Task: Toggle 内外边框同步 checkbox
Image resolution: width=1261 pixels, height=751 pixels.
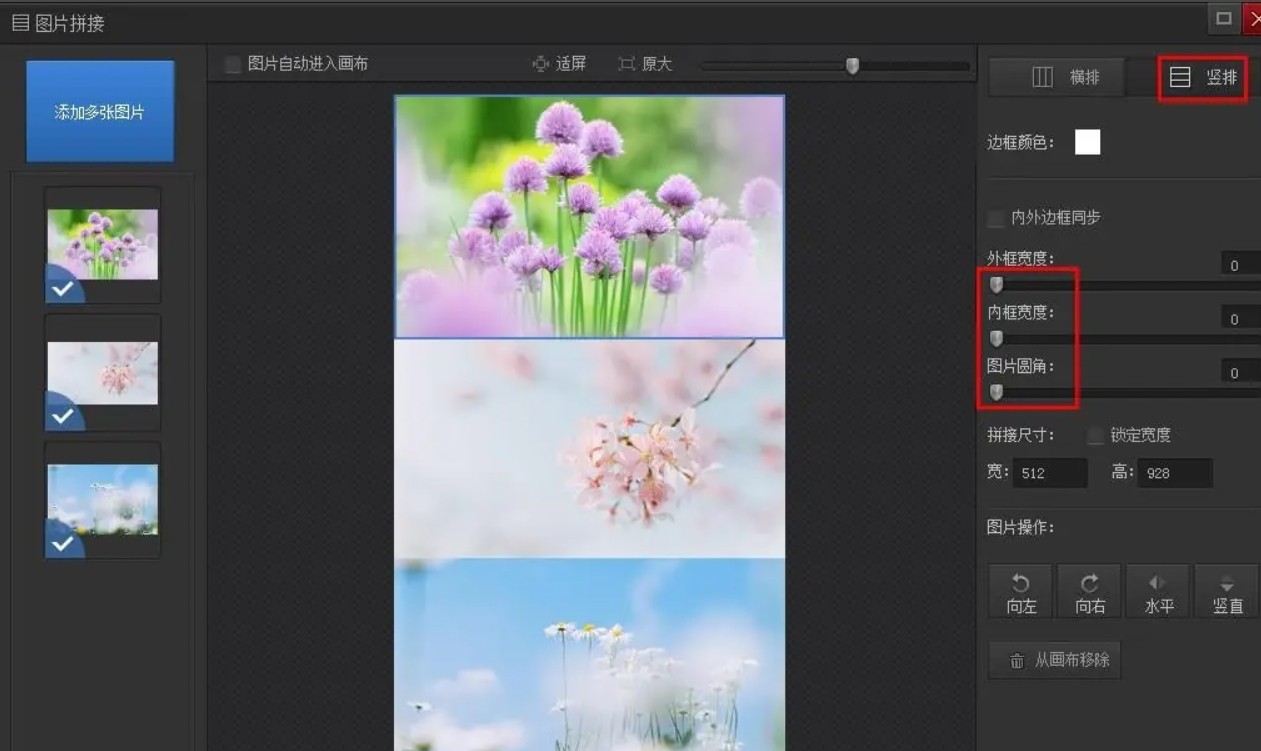Action: tap(996, 218)
